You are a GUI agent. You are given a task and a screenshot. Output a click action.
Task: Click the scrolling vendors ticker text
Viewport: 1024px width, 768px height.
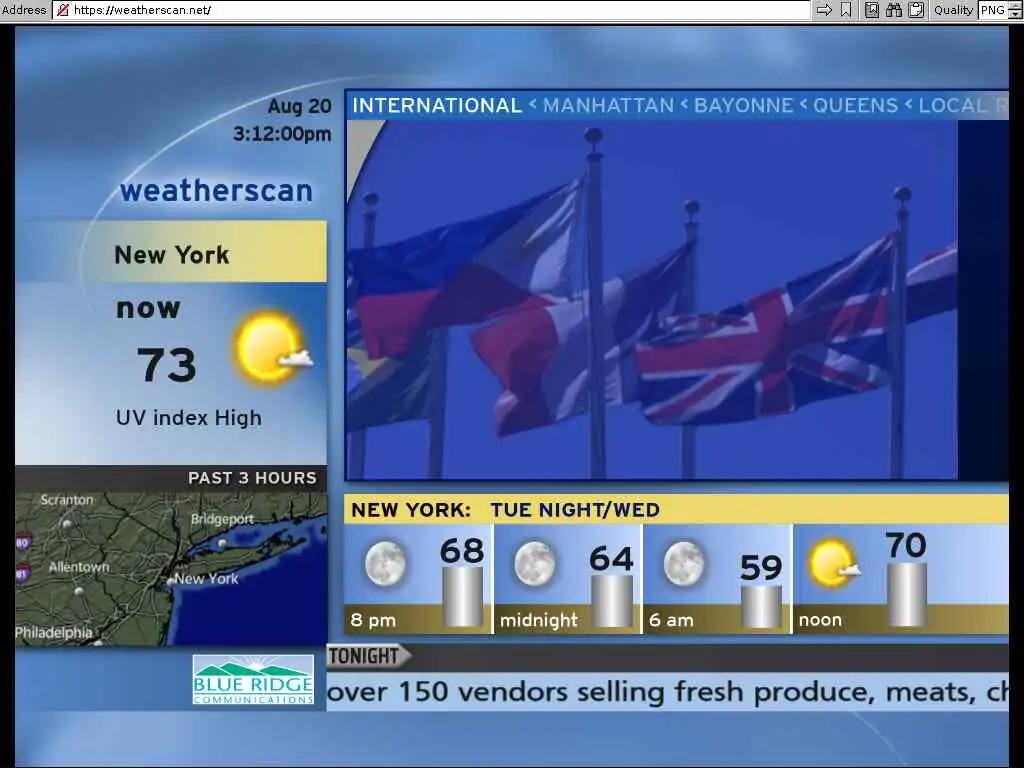[667, 692]
